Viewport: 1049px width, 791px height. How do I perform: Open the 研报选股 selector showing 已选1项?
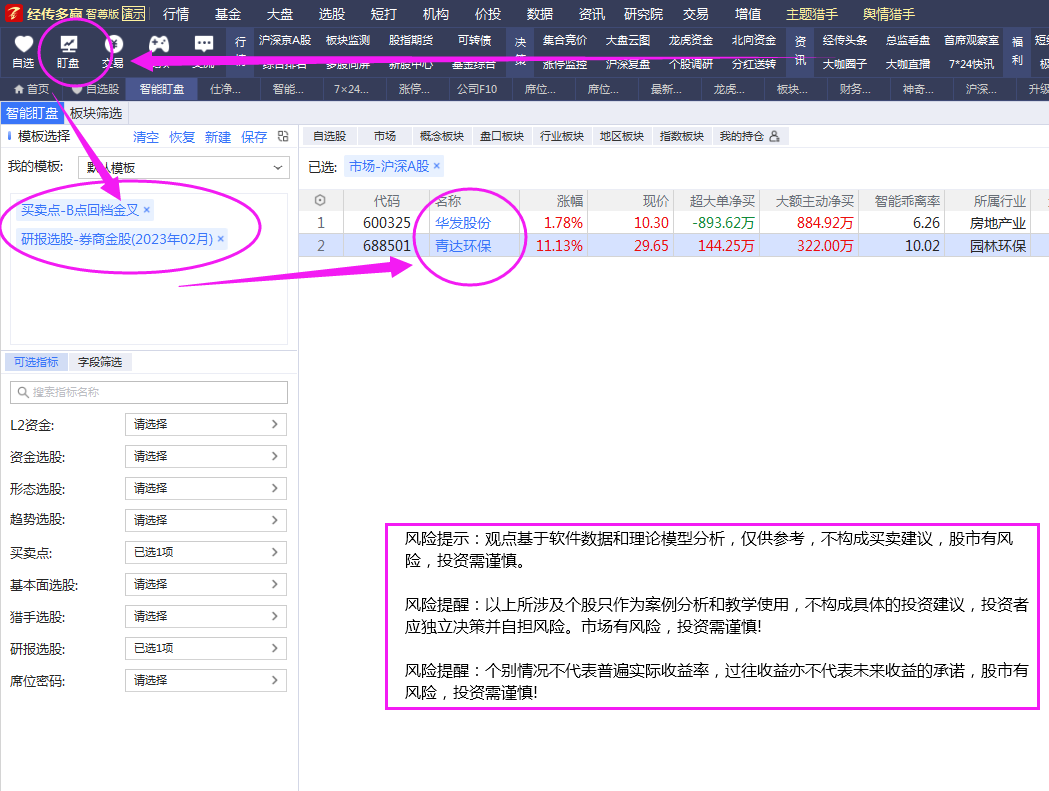click(206, 648)
